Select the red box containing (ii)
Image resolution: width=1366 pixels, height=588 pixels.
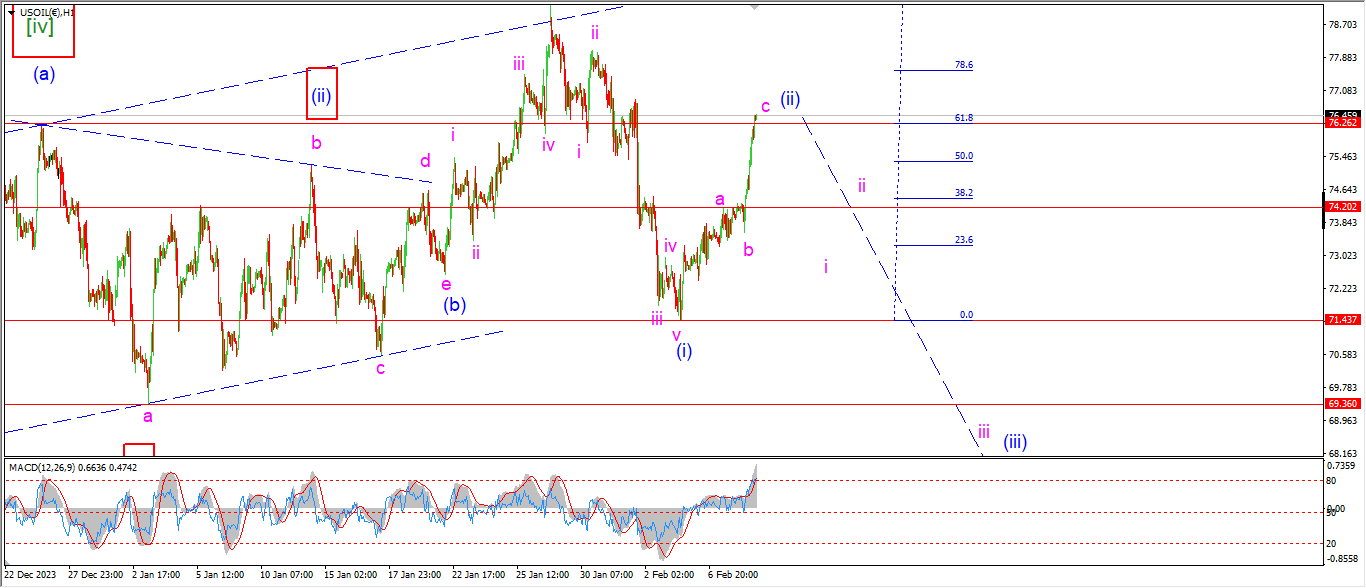point(322,93)
